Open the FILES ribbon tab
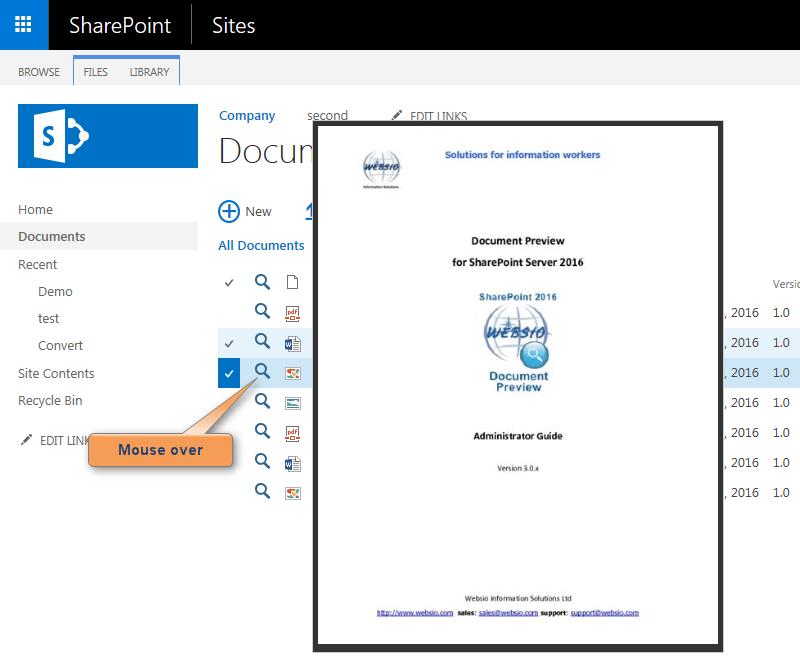Viewport: 800px width, 666px height. [95, 72]
